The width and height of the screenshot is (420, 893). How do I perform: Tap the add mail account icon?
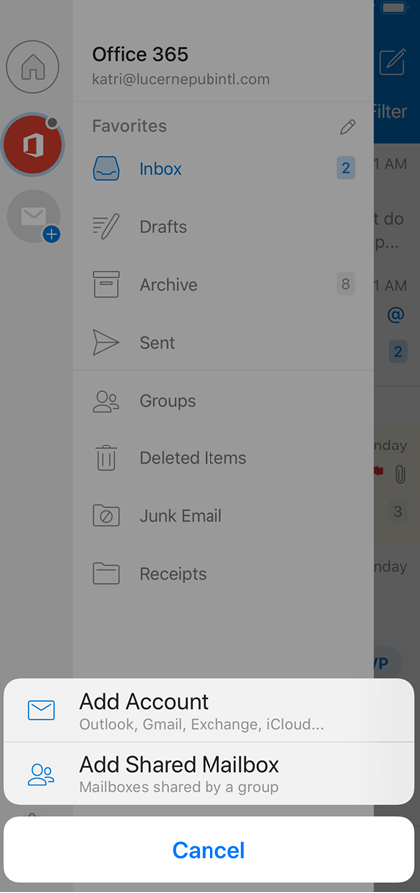[x=34, y=216]
